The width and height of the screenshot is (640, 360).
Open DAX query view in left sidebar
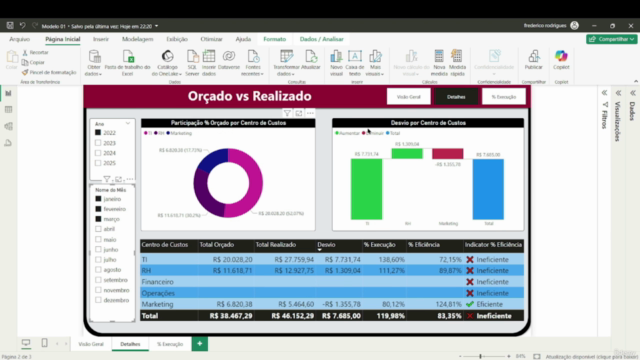pyautogui.click(x=8, y=143)
